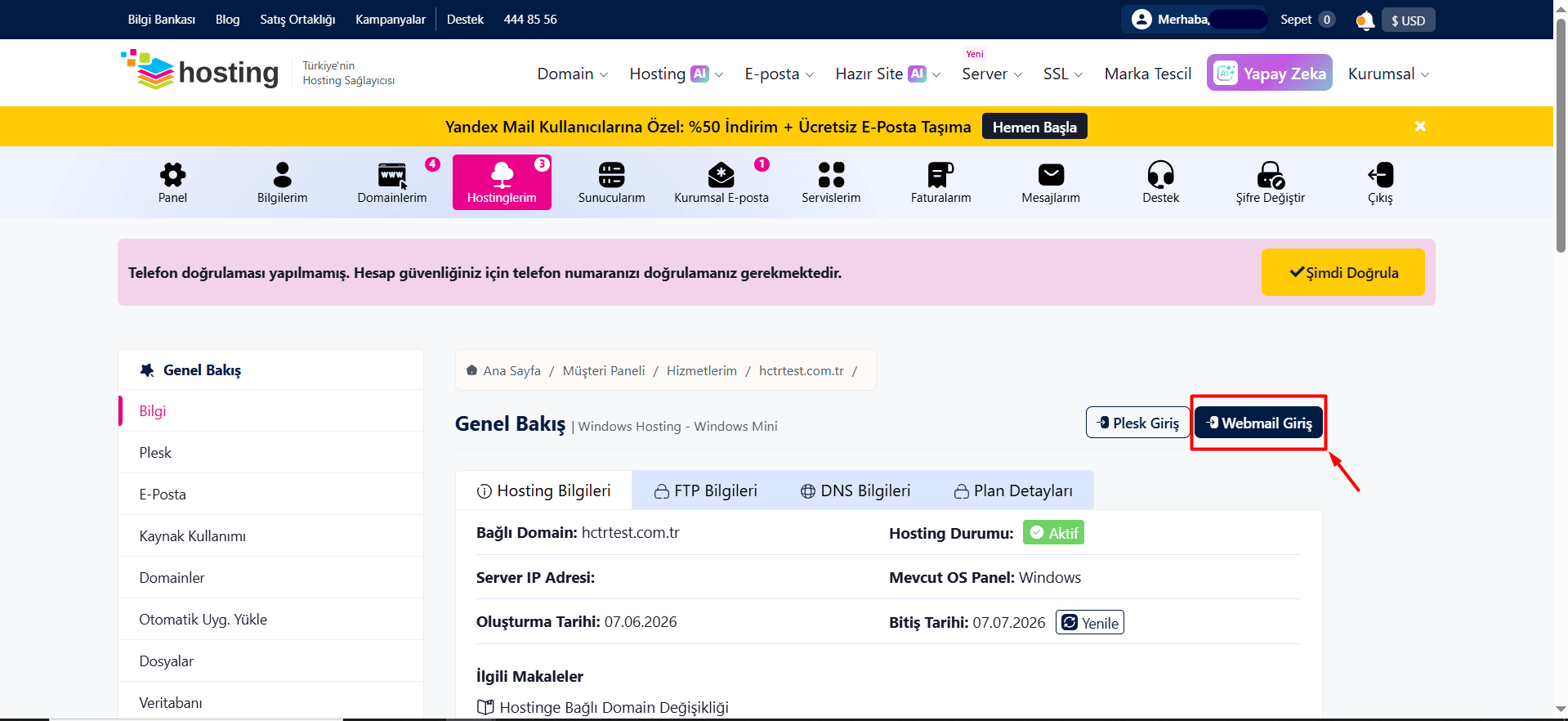Open Faturalarım invoice icon
1568x721 pixels.
coord(940,175)
